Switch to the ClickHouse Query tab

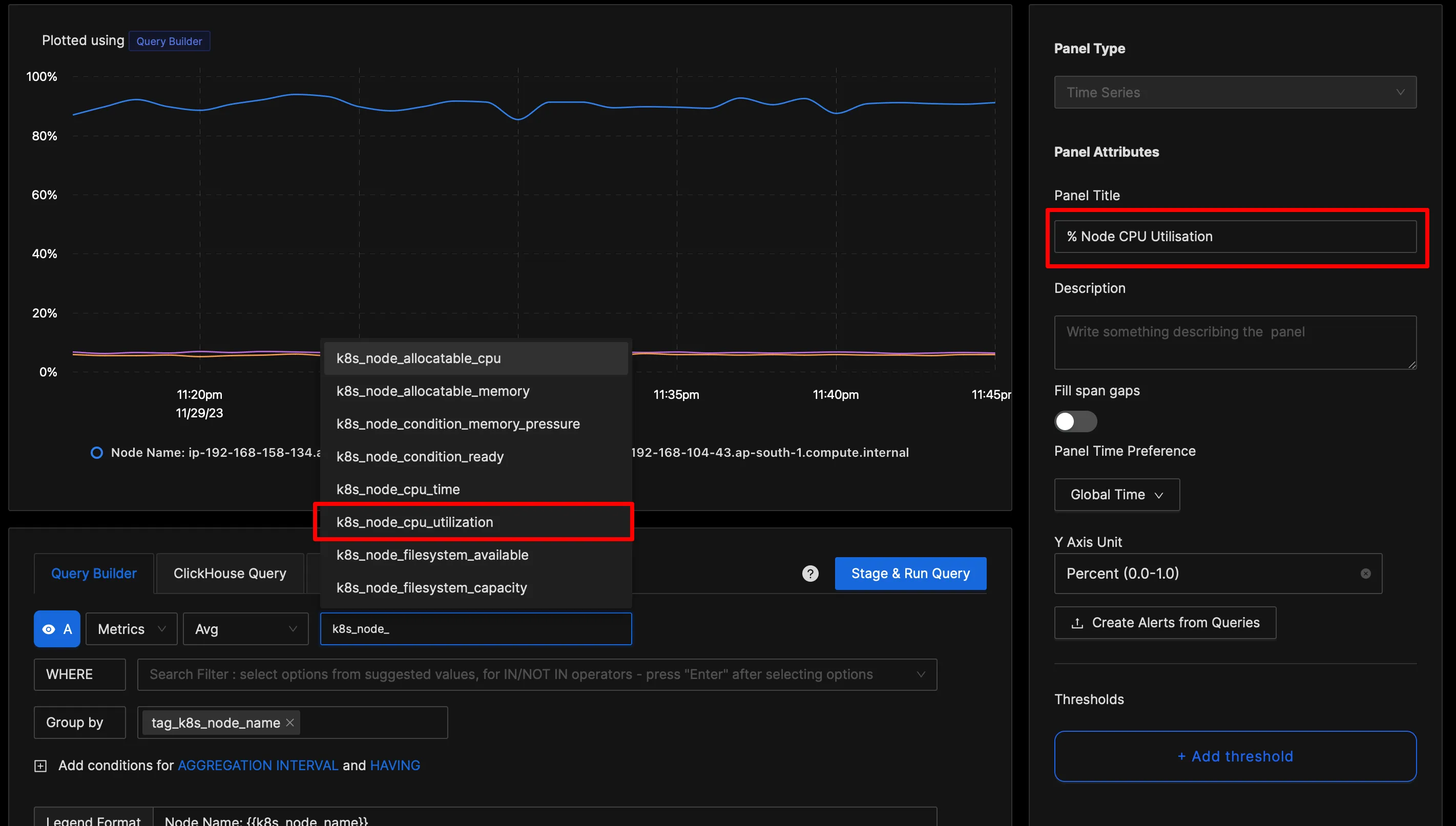[x=230, y=574]
